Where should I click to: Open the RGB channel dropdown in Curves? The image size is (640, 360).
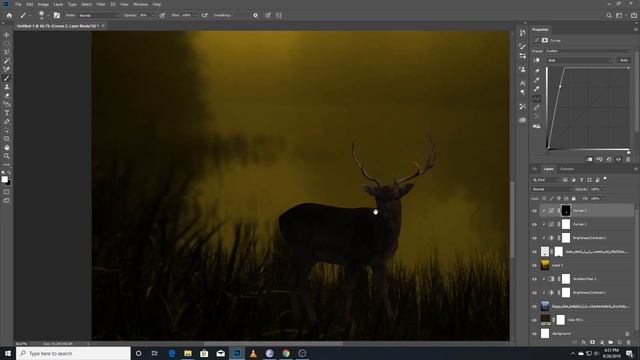click(x=579, y=60)
